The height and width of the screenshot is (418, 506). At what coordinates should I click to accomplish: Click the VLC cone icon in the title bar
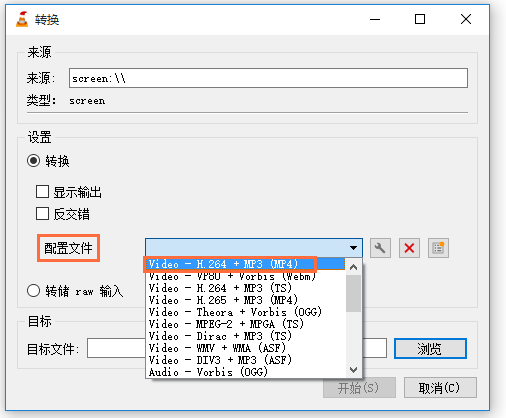pyautogui.click(x=22, y=19)
